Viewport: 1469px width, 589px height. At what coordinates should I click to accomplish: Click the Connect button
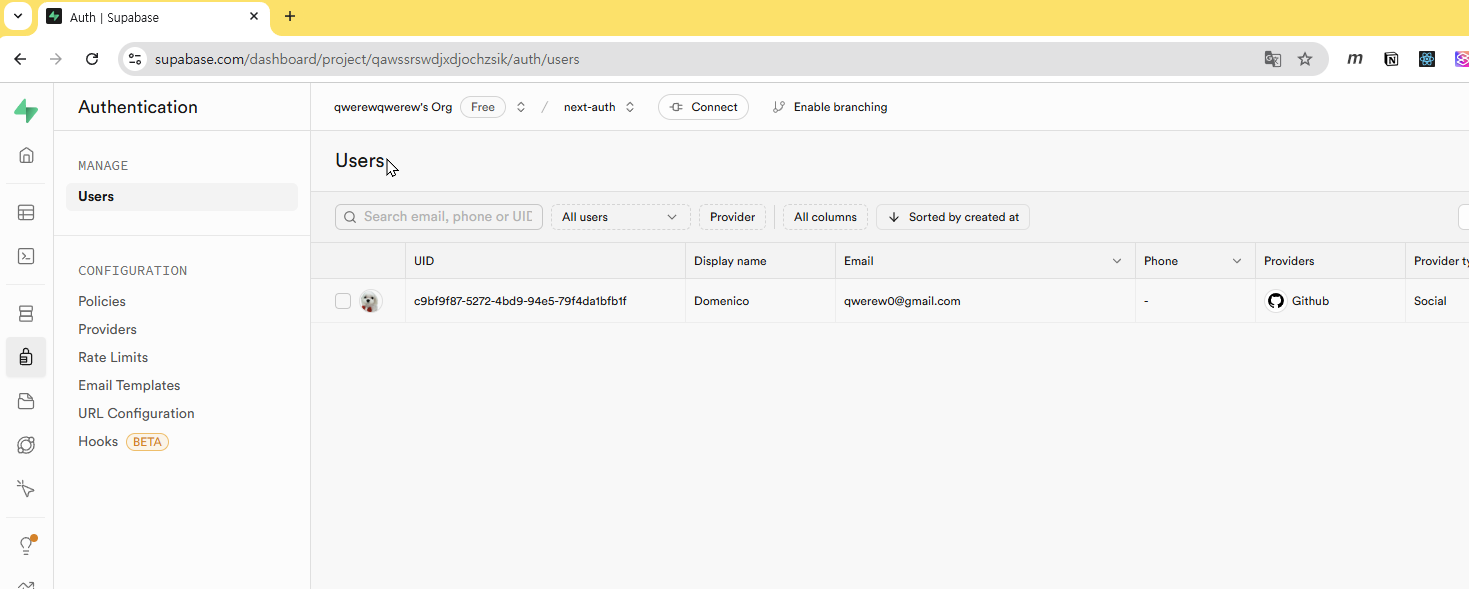point(703,107)
